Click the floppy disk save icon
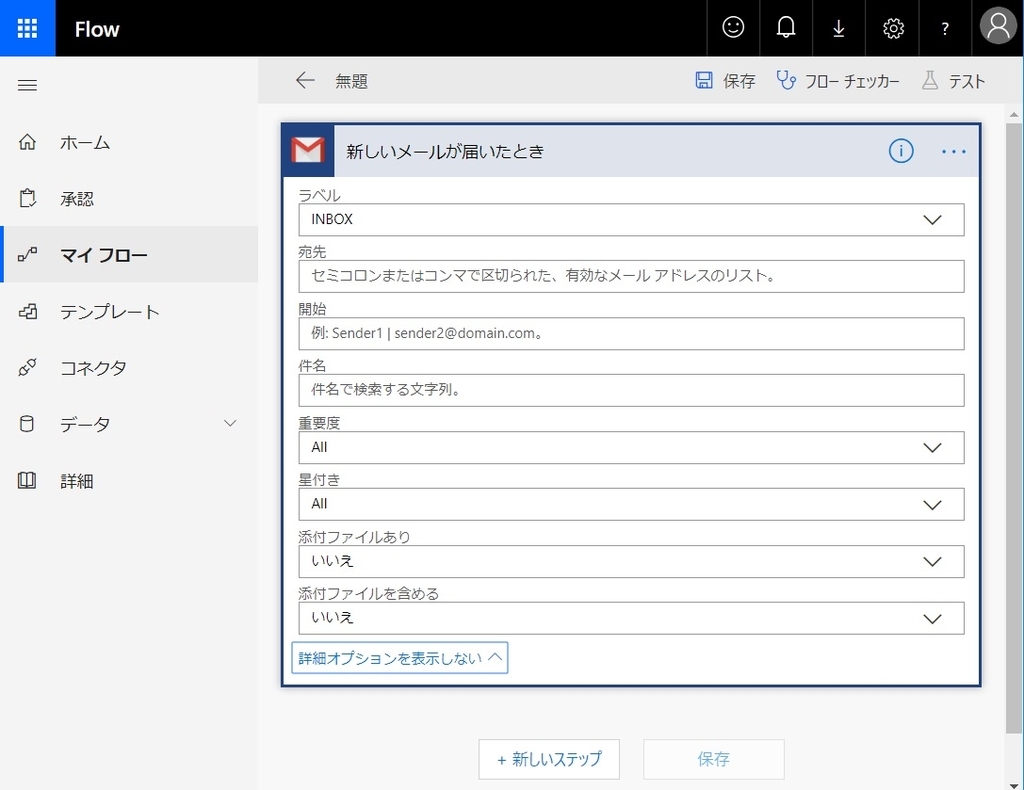Viewport: 1024px width, 790px height. tap(703, 80)
